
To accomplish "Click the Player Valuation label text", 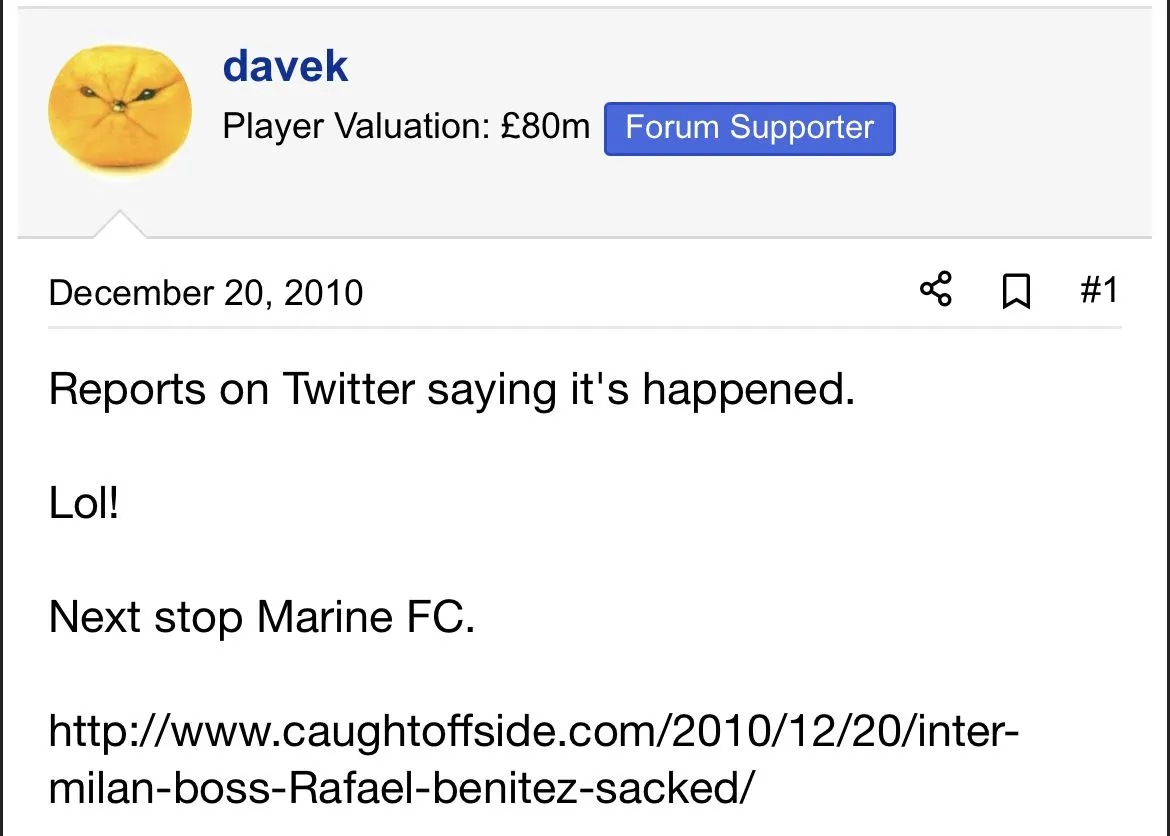I will click(355, 128).
